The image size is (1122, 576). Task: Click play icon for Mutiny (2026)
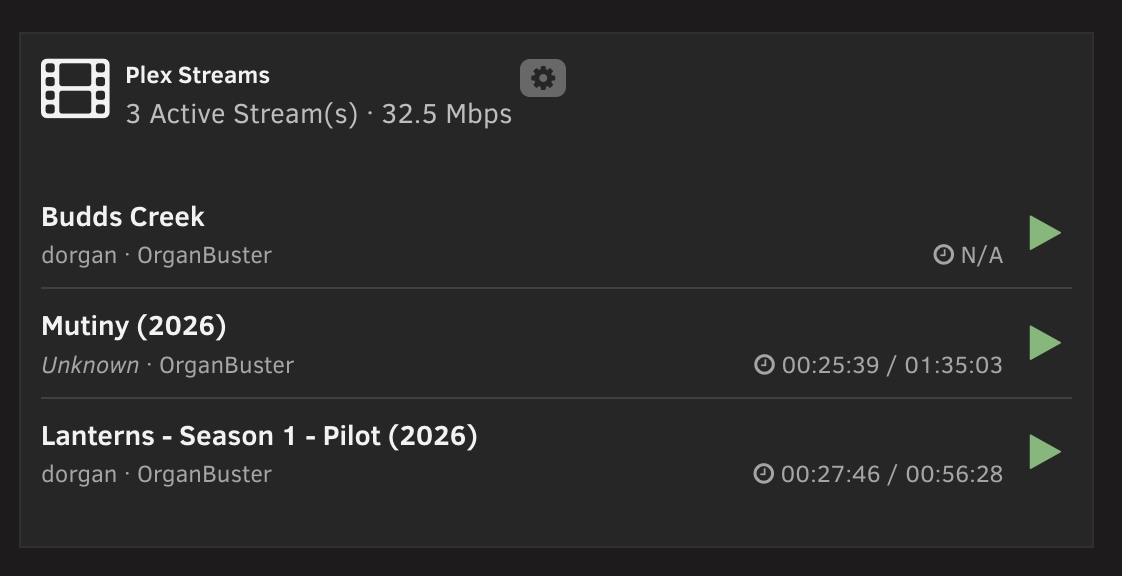[x=1045, y=343]
